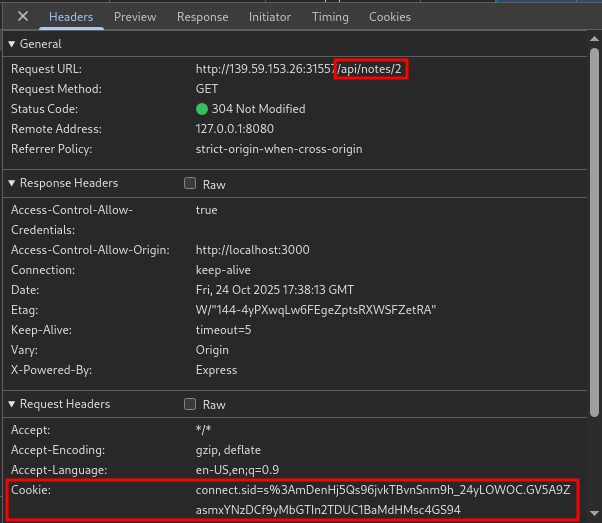Click the green status code indicator dot

point(202,109)
